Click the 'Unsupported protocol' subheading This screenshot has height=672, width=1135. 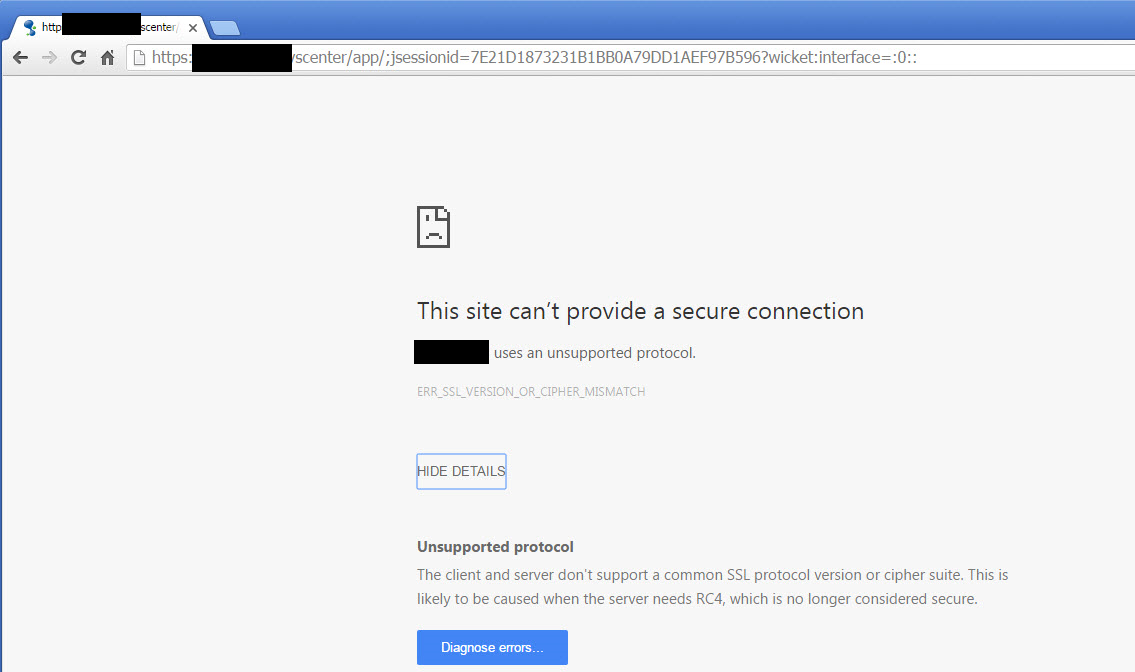point(495,547)
